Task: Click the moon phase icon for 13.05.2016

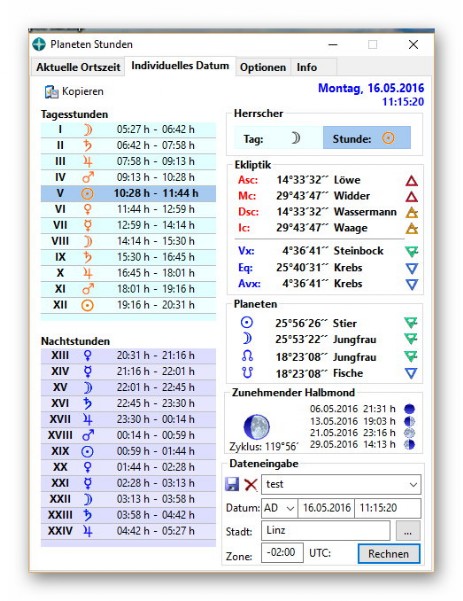Action: point(409,421)
